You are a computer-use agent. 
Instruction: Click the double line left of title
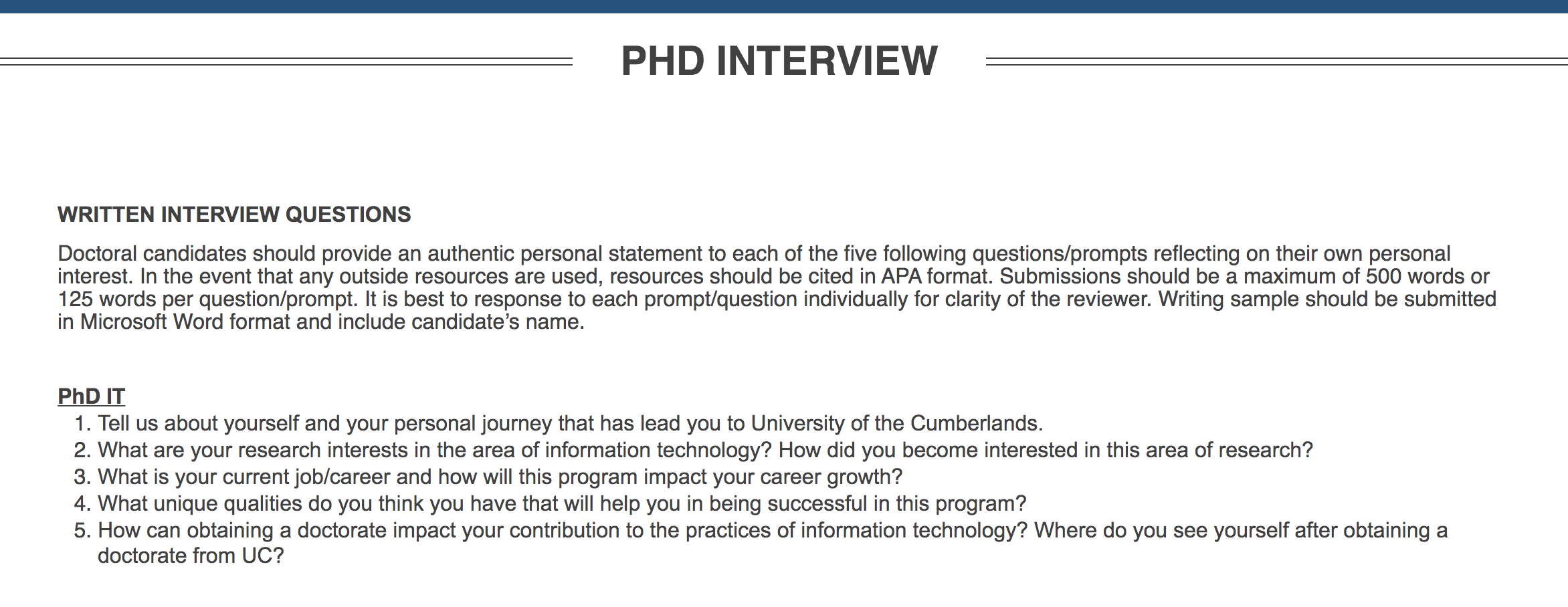tap(286, 62)
